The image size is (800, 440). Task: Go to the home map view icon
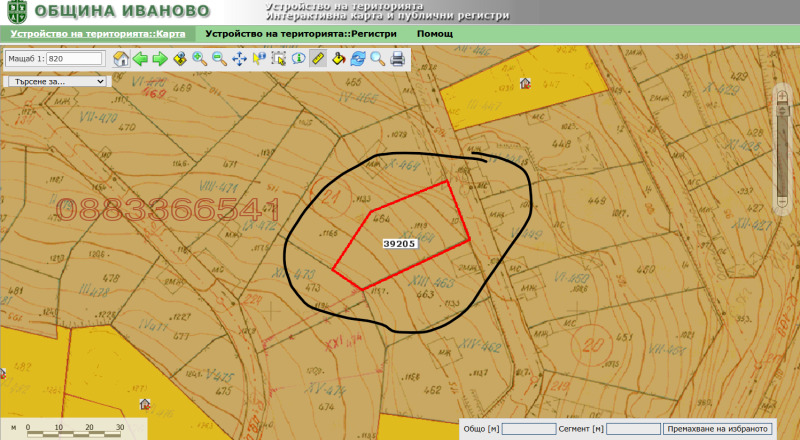121,59
